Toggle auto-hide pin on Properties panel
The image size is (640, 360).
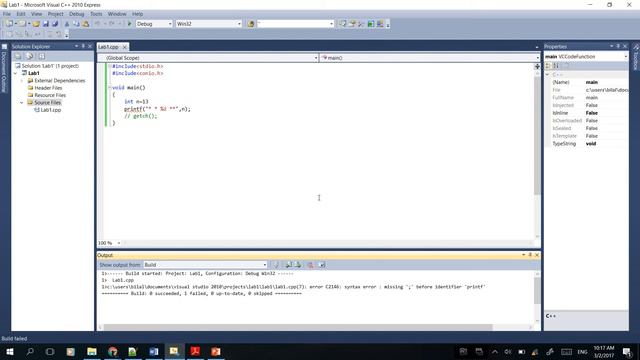[618, 47]
